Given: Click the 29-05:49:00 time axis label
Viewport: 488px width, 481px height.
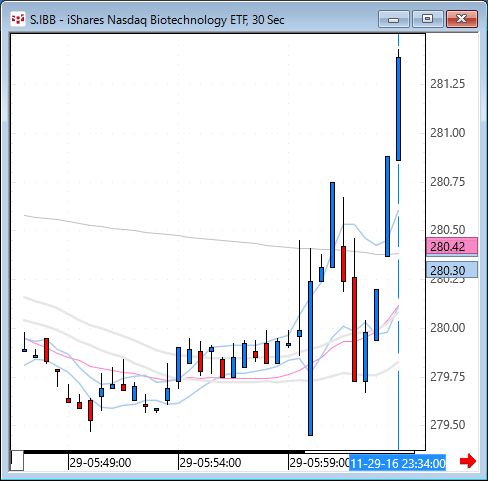Looking at the screenshot, I should coord(100,463).
